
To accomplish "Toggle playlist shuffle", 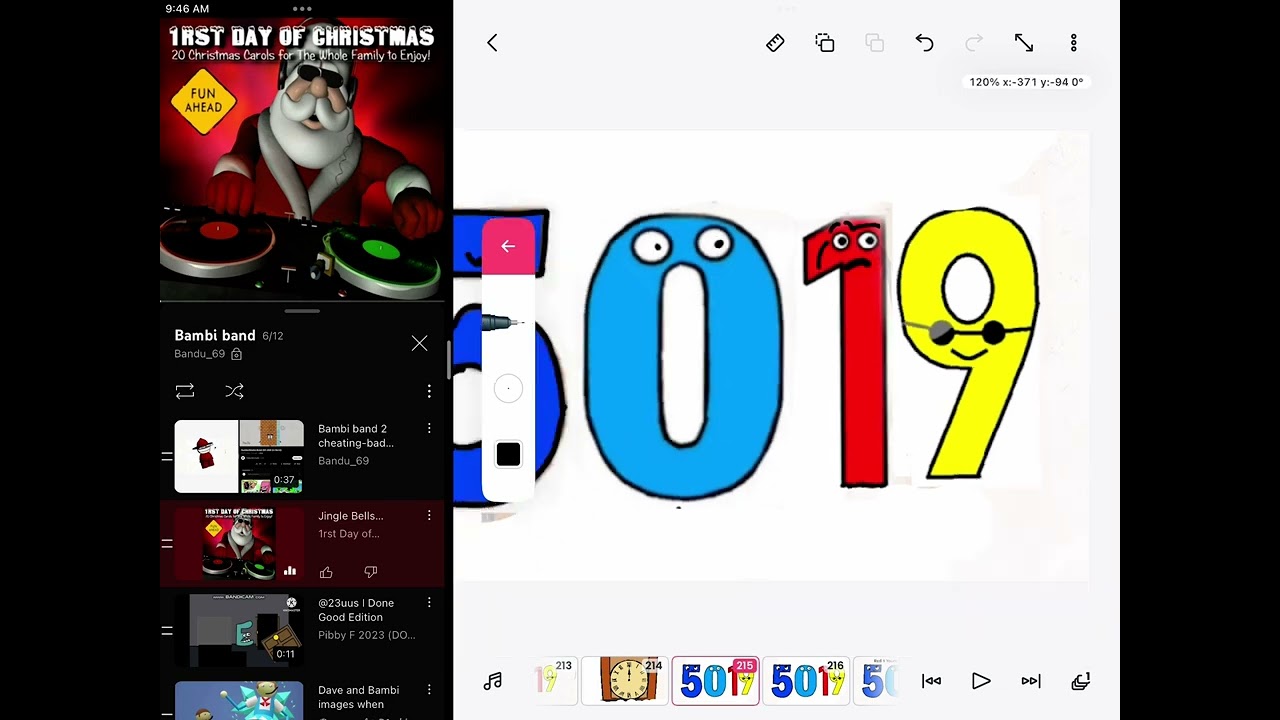I will point(234,391).
